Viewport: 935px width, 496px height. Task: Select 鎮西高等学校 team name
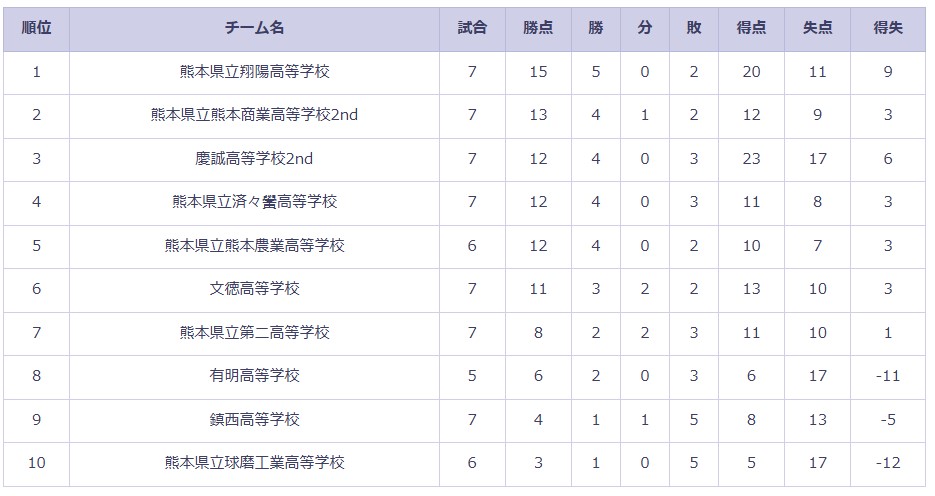[x=255, y=420]
